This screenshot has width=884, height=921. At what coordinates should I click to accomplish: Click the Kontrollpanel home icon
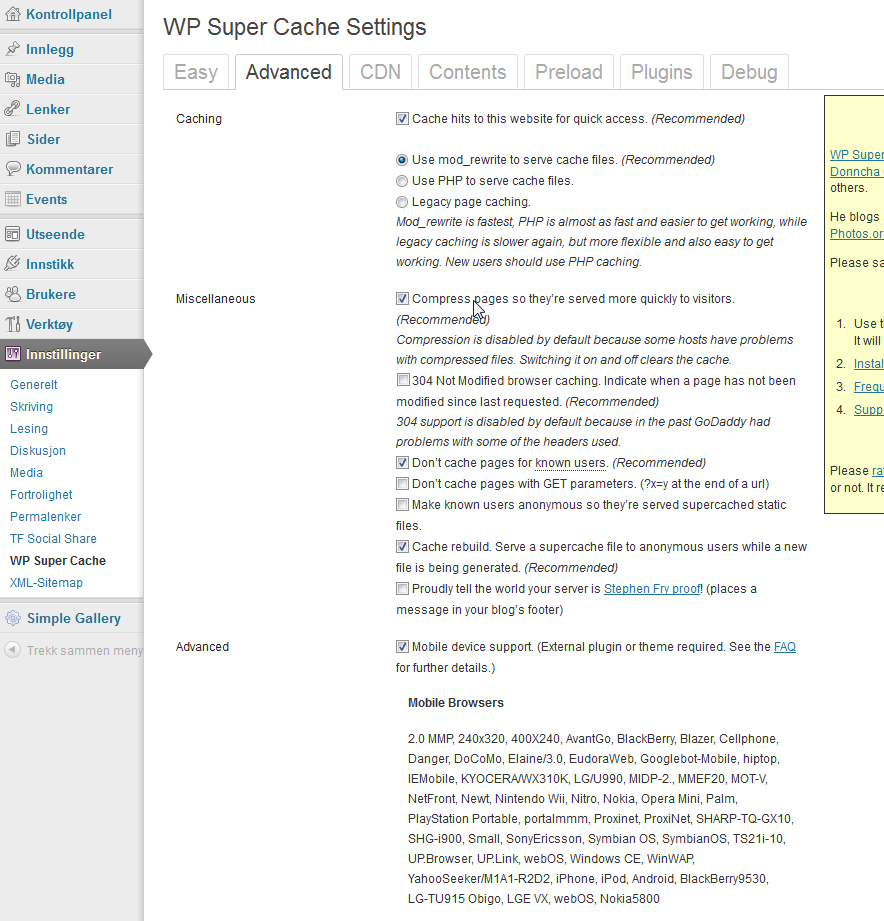(x=12, y=14)
